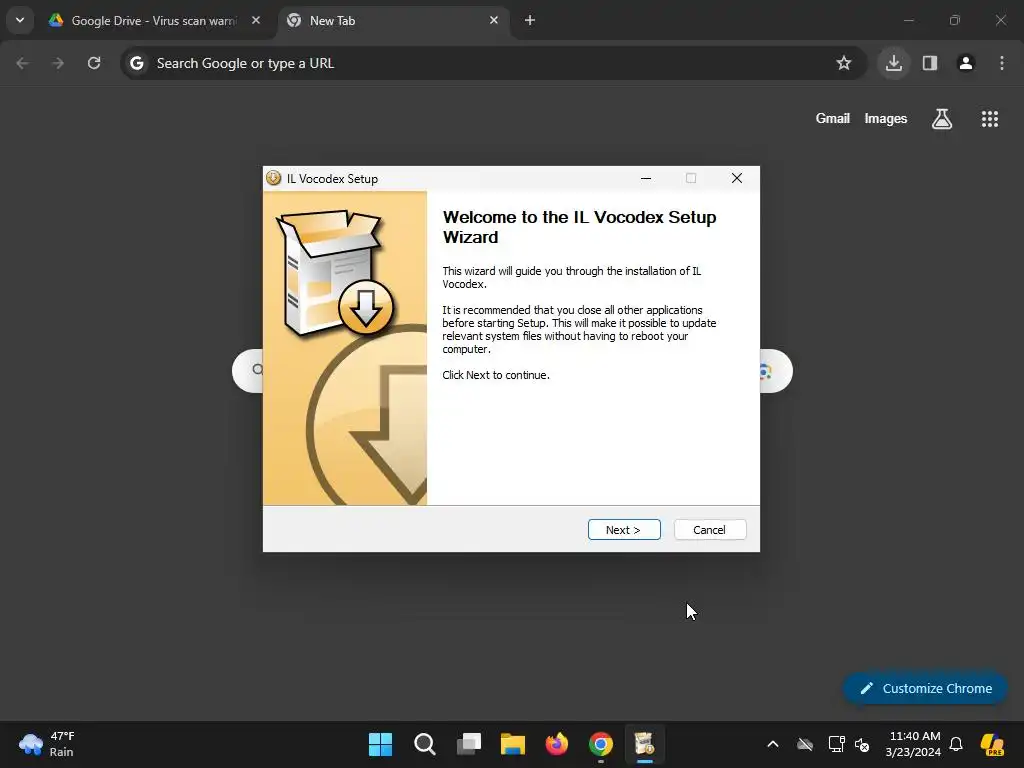Image resolution: width=1024 pixels, height=768 pixels.
Task: Click the muted volume tray icon
Action: pos(863,744)
